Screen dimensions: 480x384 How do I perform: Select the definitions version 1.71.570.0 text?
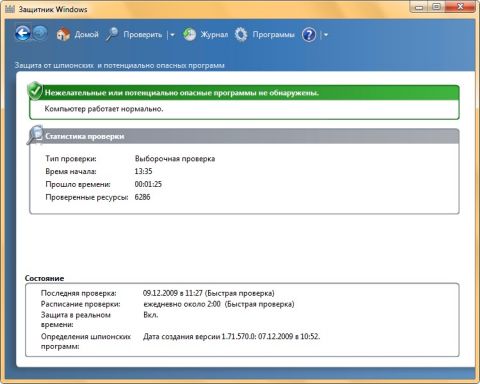[231, 336]
